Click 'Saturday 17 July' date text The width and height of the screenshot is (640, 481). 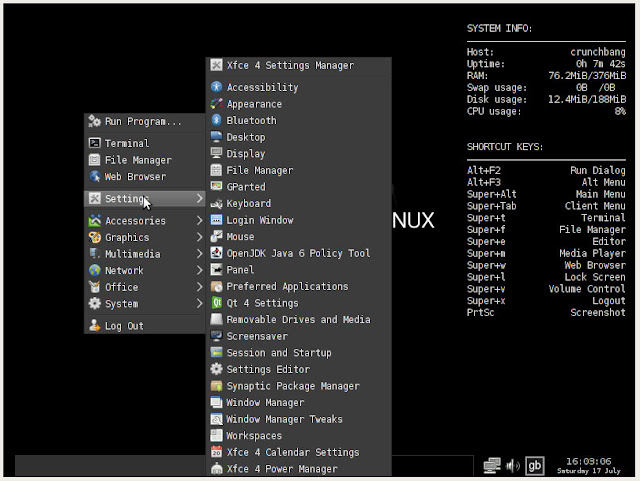pyautogui.click(x=589, y=471)
